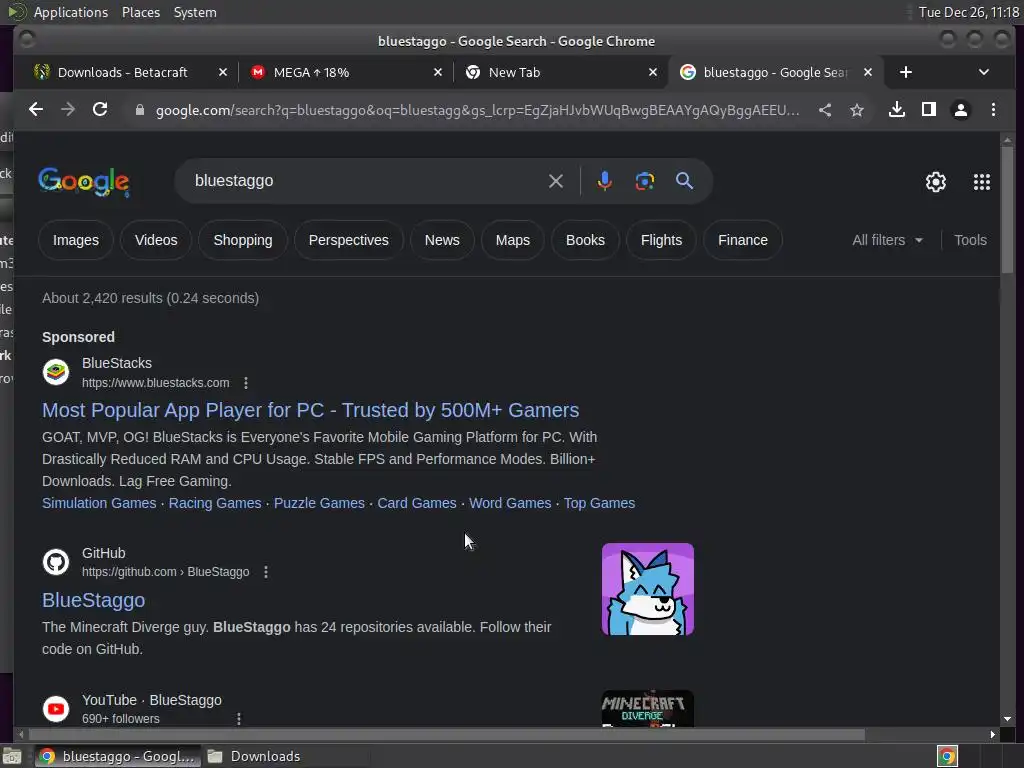Submit the search with the magnifier icon
Image resolution: width=1024 pixels, height=768 pixels.
pos(684,181)
